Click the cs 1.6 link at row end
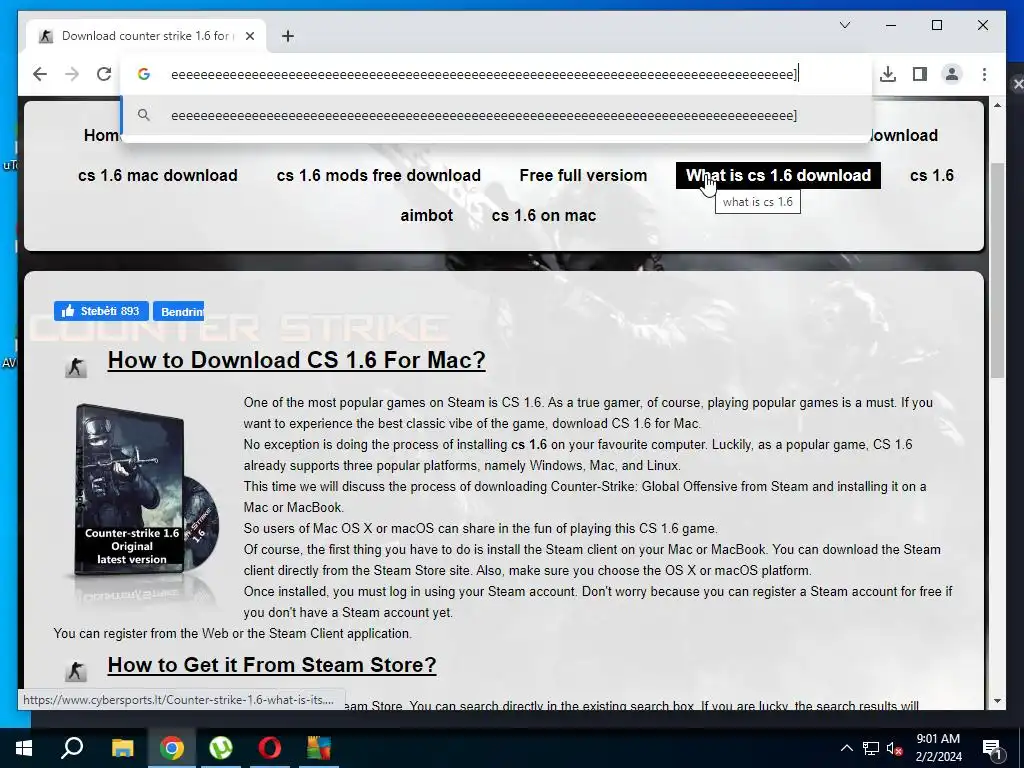Screen dimensions: 1024x768 tap(932, 175)
